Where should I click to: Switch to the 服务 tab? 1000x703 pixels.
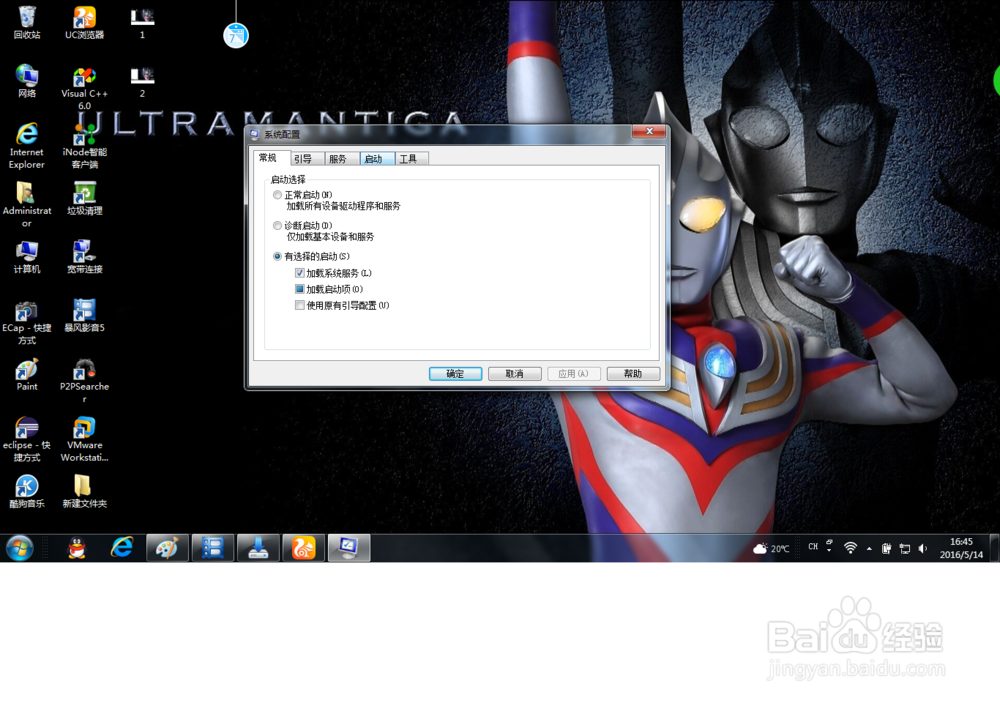point(342,159)
